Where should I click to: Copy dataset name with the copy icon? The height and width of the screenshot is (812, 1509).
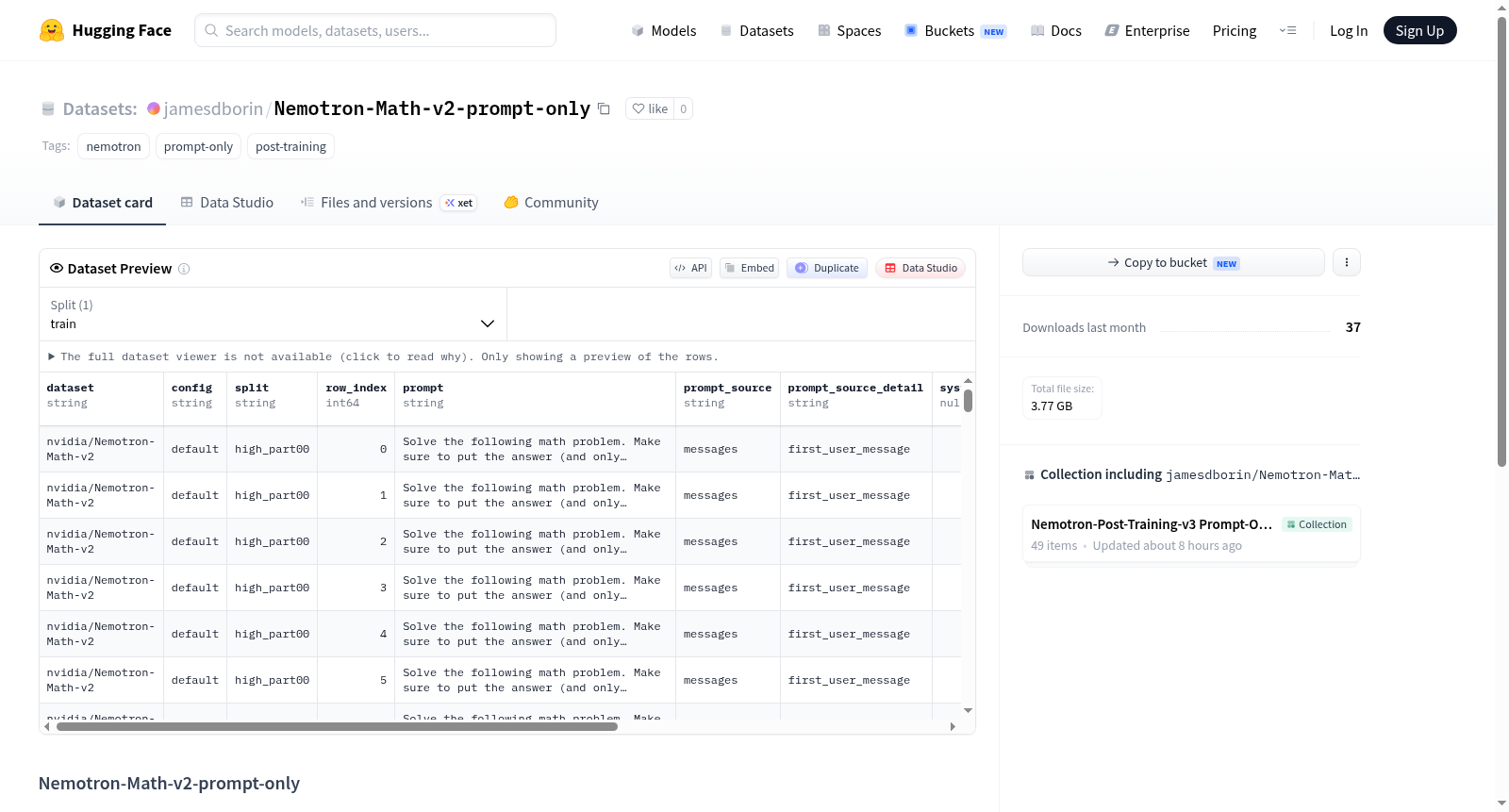pos(604,109)
